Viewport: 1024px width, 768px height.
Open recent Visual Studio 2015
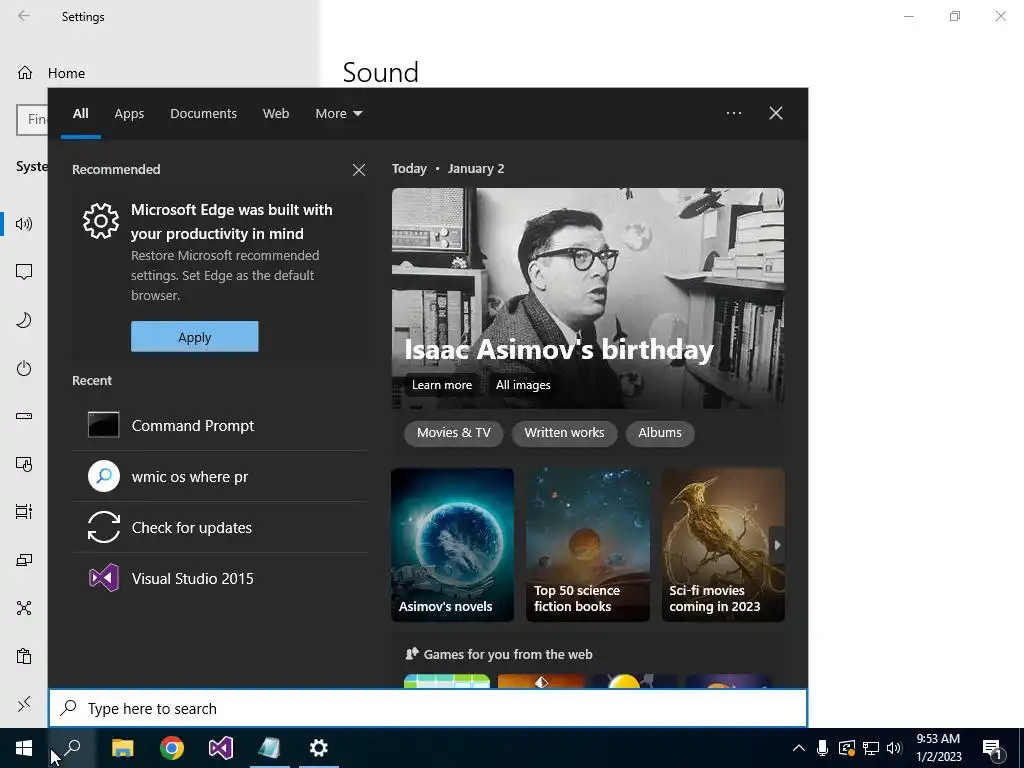pos(220,578)
